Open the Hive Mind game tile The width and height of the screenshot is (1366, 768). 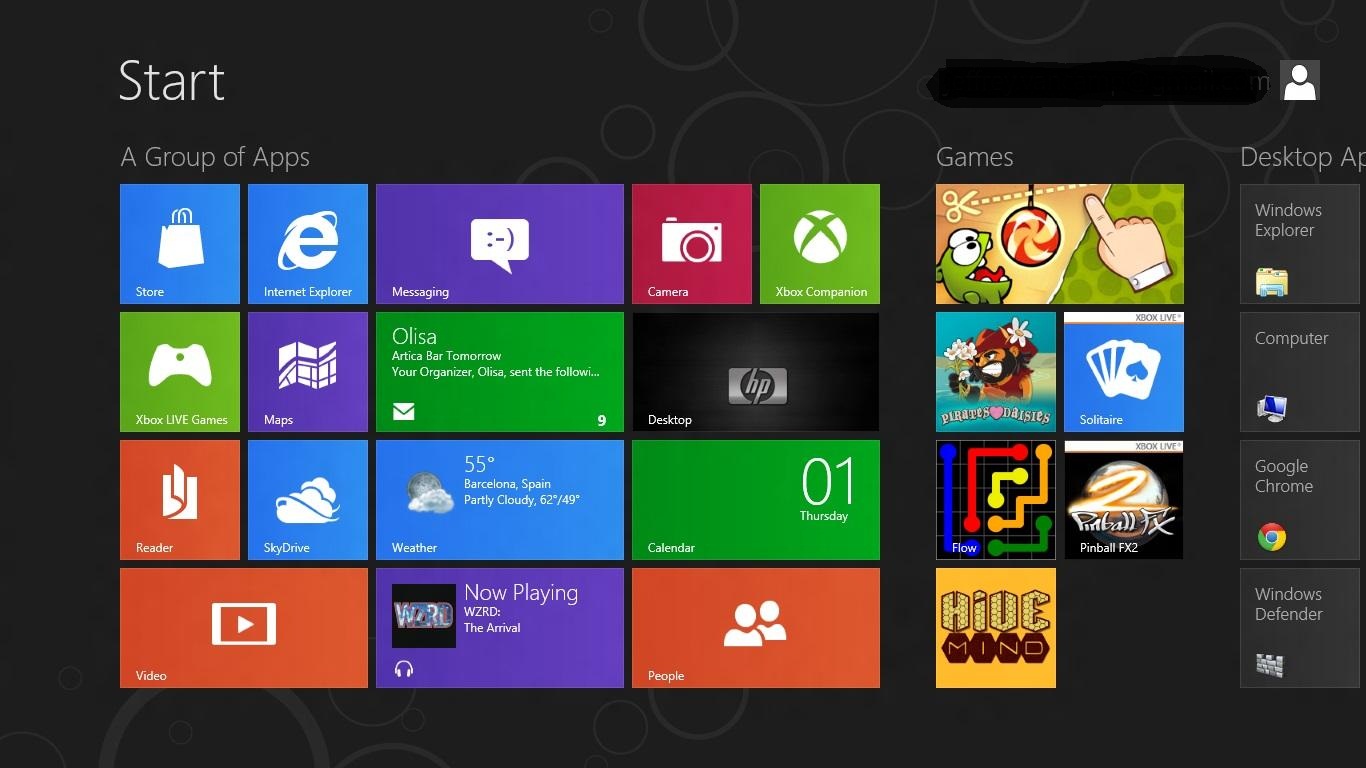pyautogui.click(x=996, y=628)
